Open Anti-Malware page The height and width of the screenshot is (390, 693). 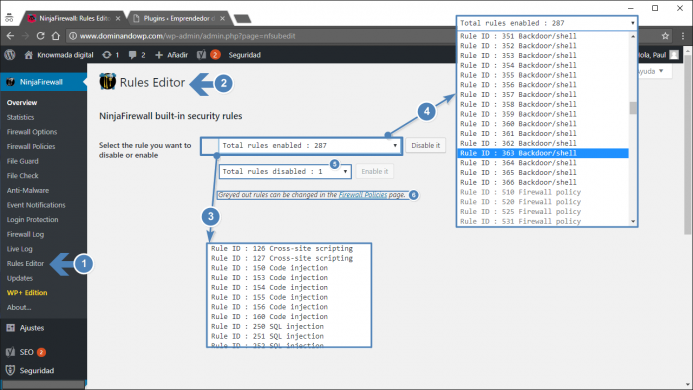[28, 190]
